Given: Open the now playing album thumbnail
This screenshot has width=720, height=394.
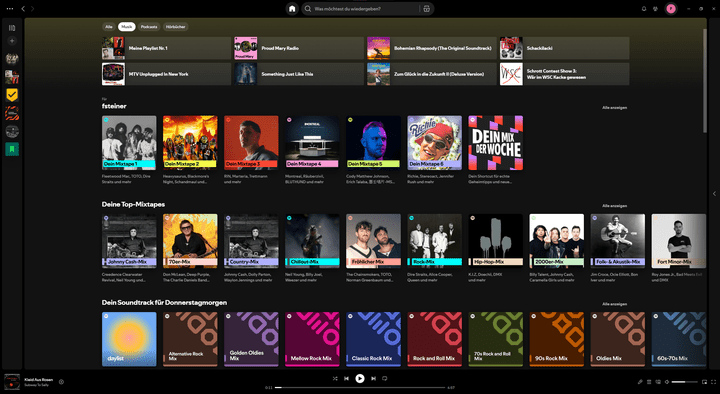Looking at the screenshot, I should (x=12, y=382).
